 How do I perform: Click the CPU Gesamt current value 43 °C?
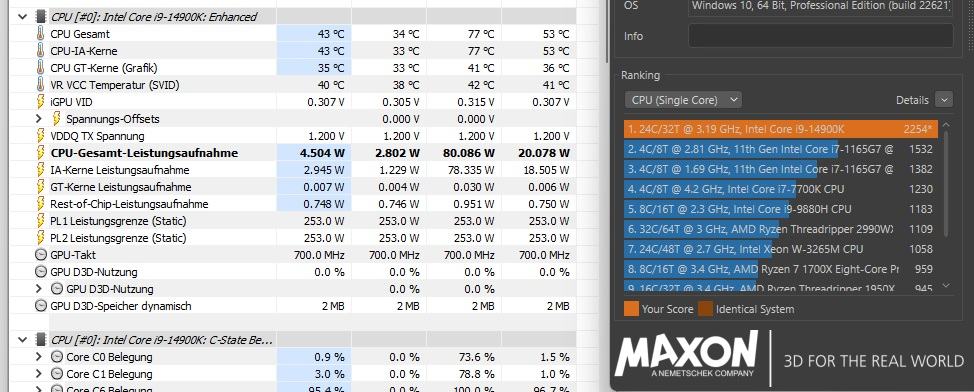coord(330,34)
